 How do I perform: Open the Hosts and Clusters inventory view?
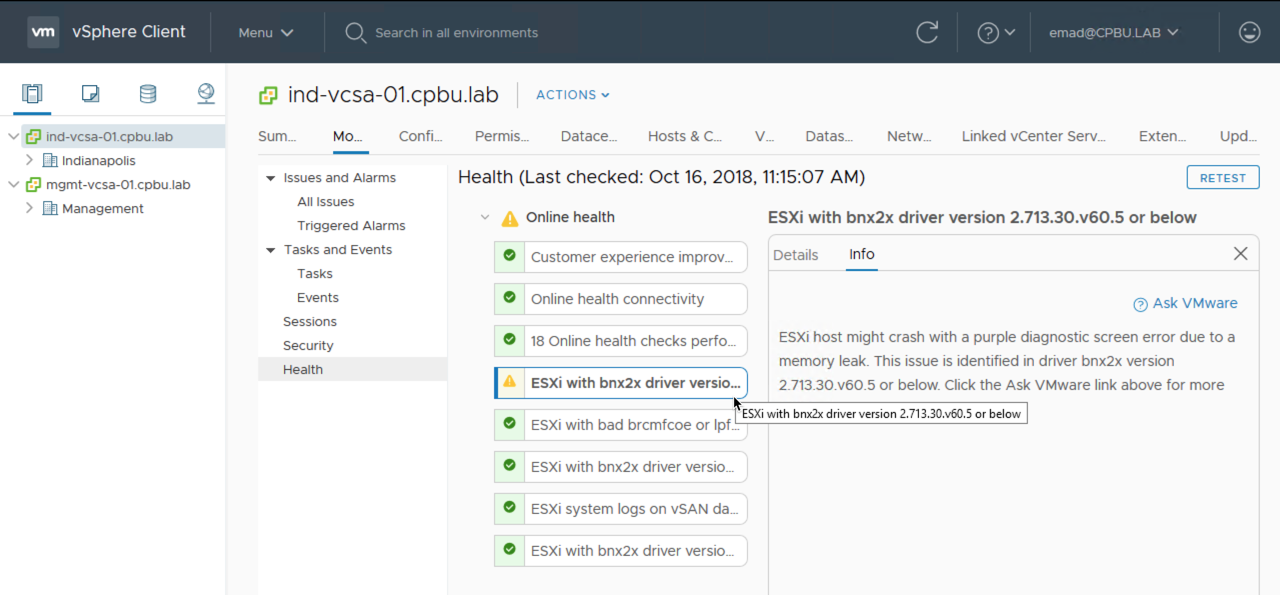pyautogui.click(x=32, y=94)
